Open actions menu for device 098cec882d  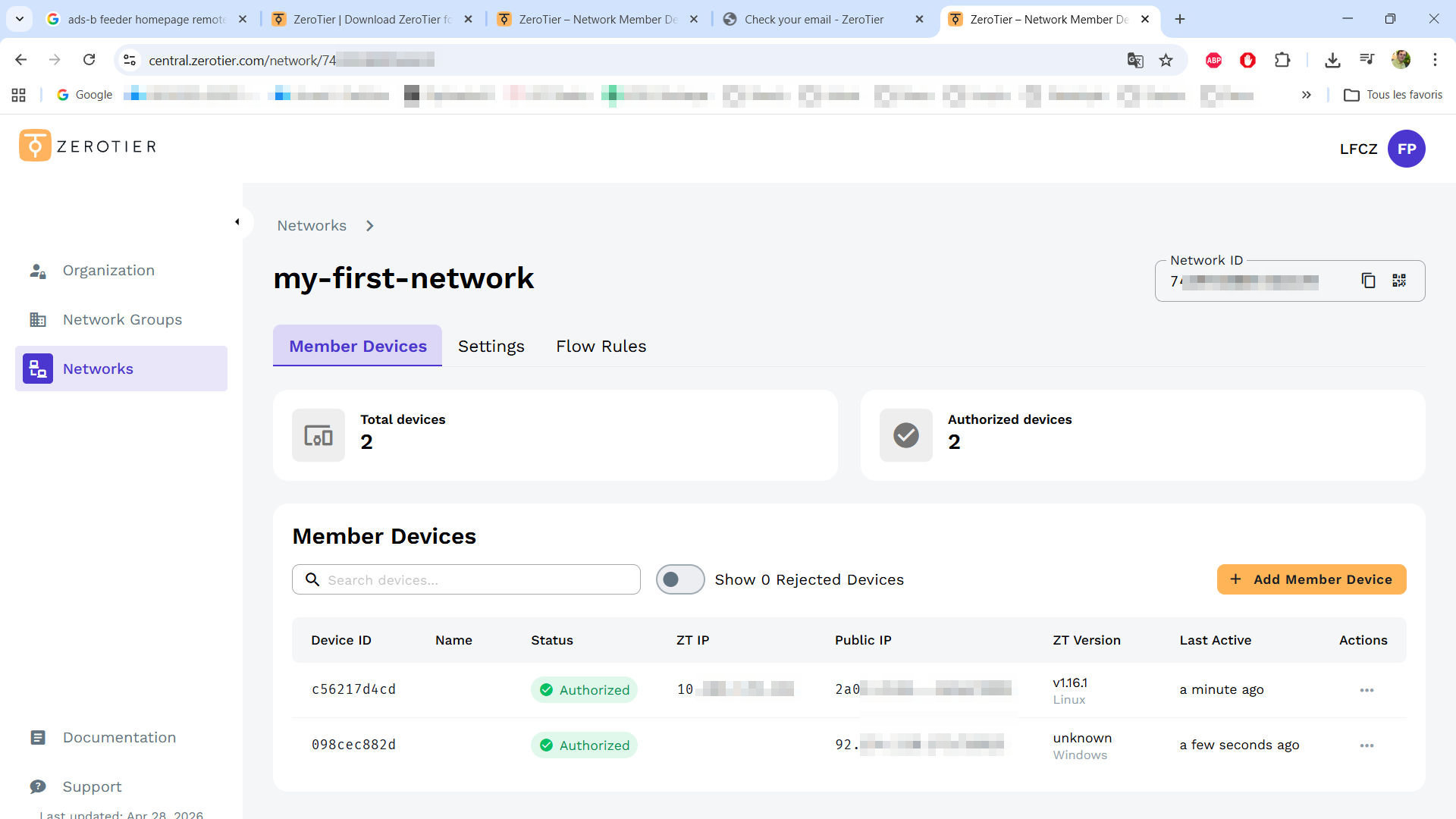click(1367, 746)
